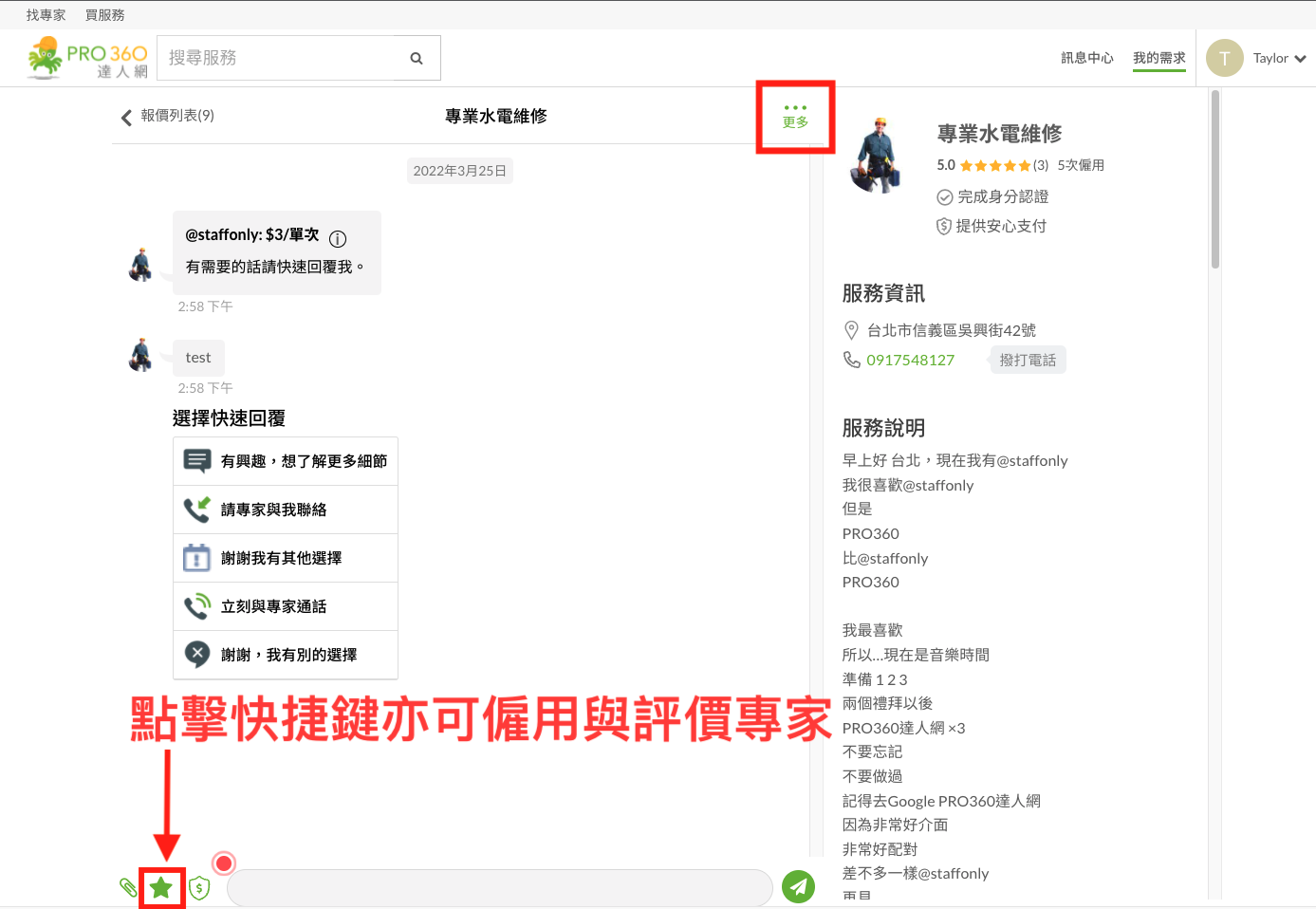Screen dimensions: 1316x909
Task: Click the phone with green arrow icon
Action: (x=197, y=510)
